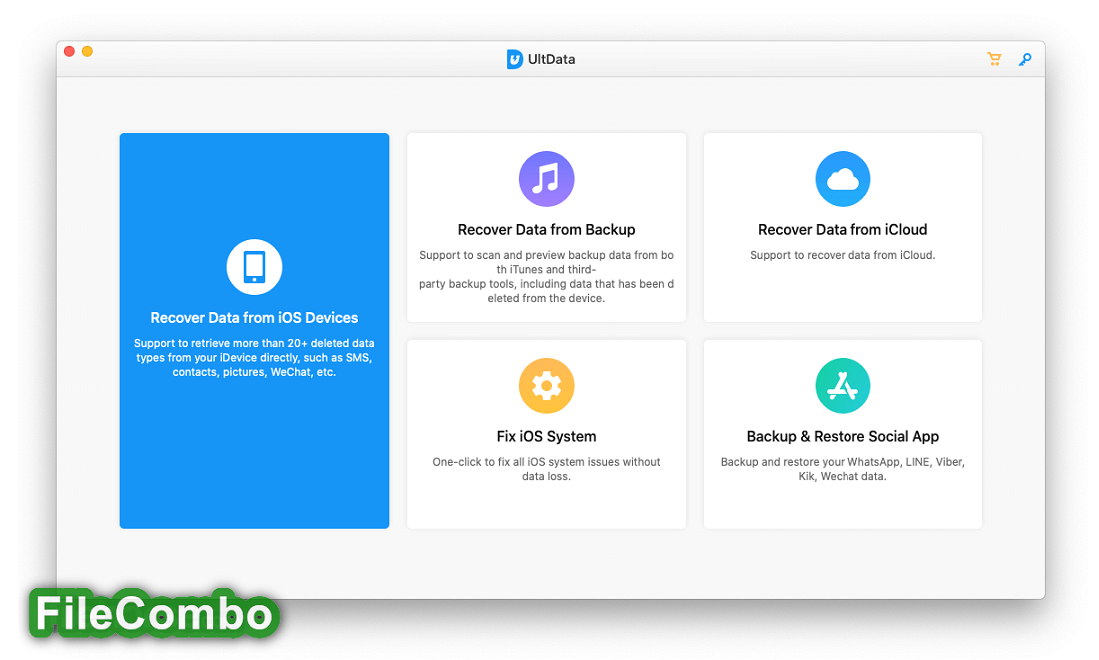Choose the Recover Data from iCloud feature
Screen dimensions: 1099x660
tap(842, 227)
